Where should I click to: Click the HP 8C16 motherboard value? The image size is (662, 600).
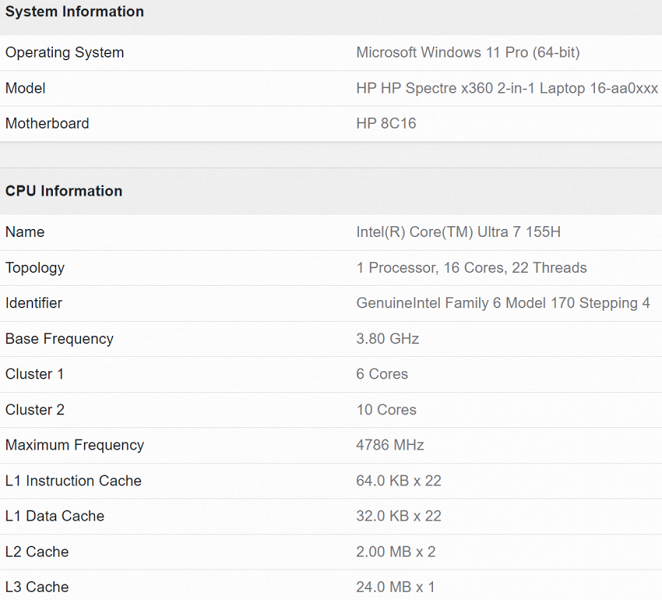[386, 124]
